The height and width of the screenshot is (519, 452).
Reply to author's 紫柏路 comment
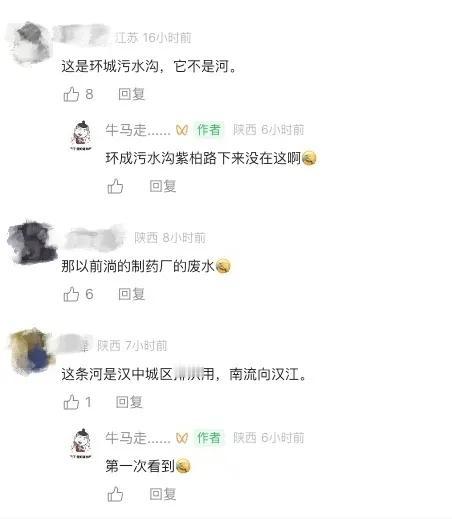click(162, 186)
